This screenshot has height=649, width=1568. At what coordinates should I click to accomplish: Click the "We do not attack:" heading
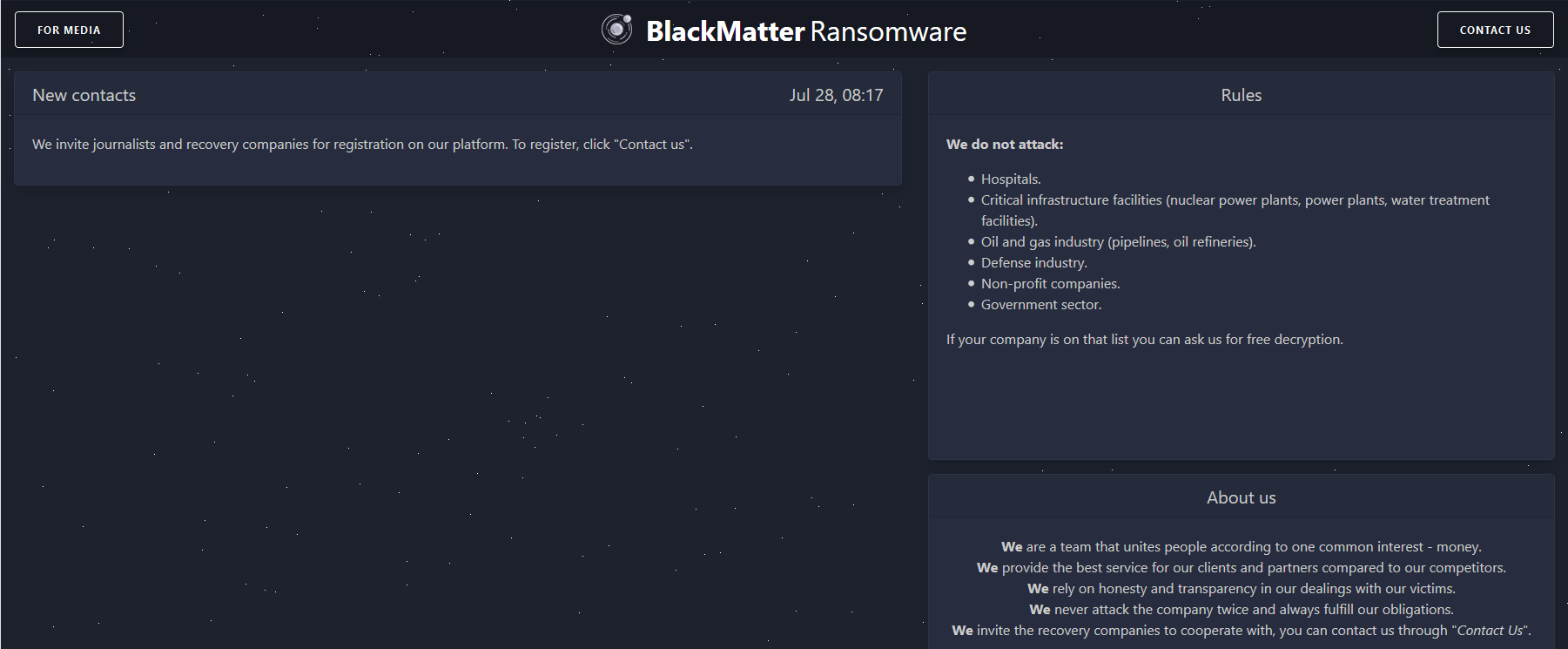(1005, 145)
